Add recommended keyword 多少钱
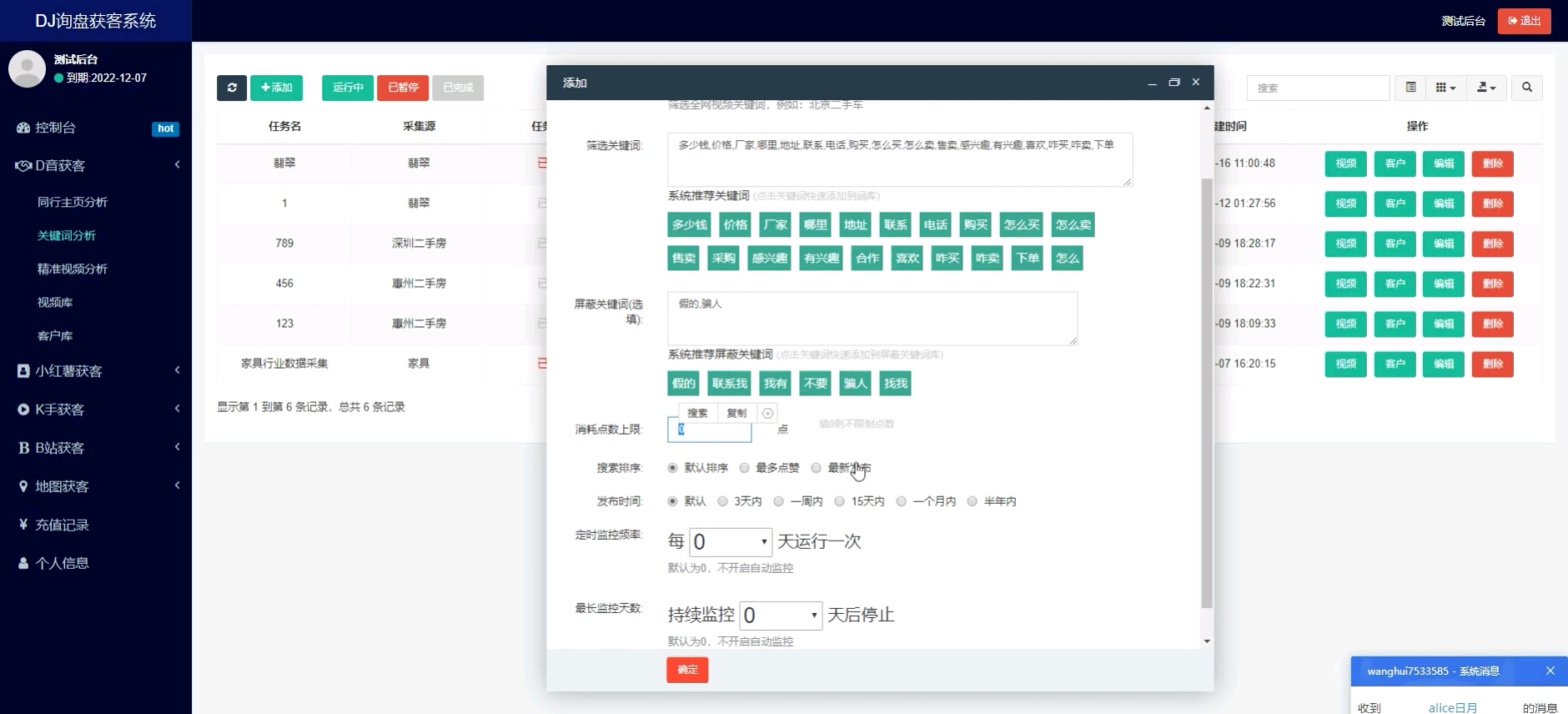The image size is (1568, 714). [x=690, y=225]
